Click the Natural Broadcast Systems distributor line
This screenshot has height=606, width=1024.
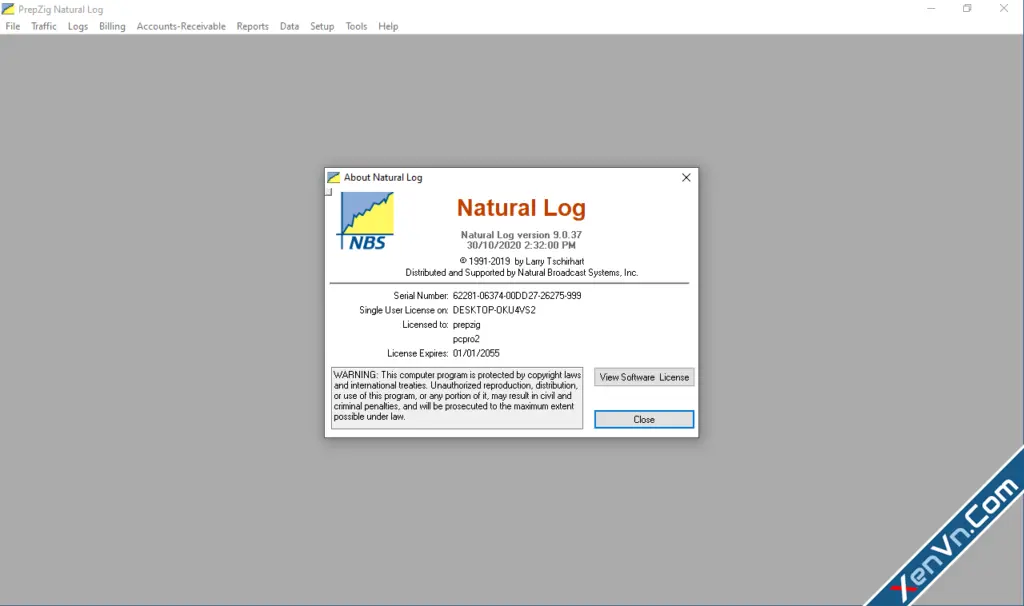521,273
